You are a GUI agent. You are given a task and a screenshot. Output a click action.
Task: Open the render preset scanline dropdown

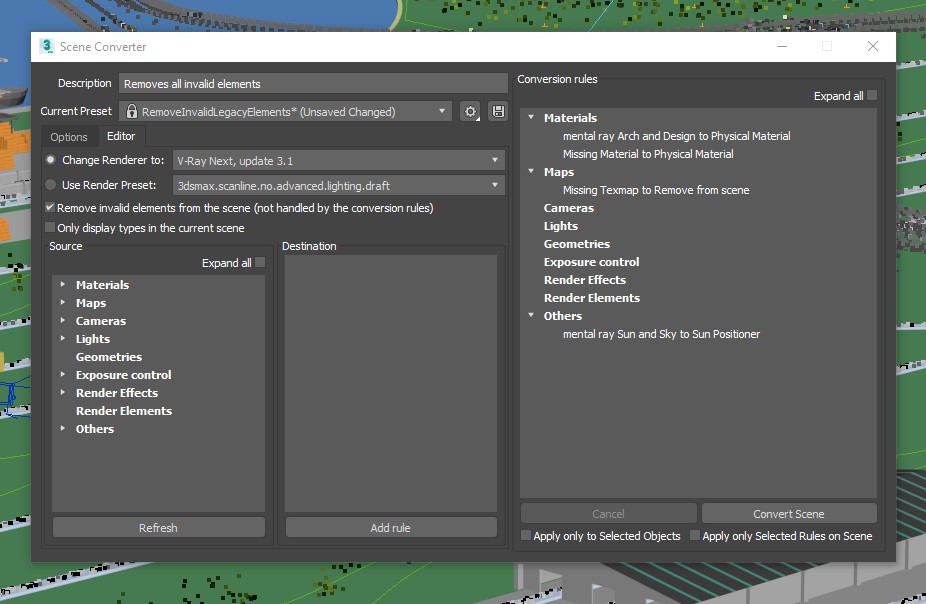(338, 185)
